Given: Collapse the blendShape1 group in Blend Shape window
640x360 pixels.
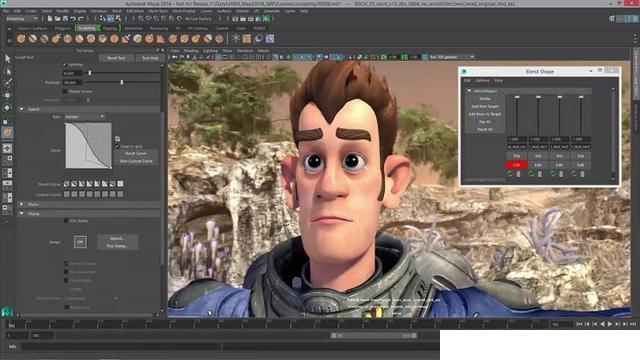Looking at the screenshot, I should pos(469,91).
